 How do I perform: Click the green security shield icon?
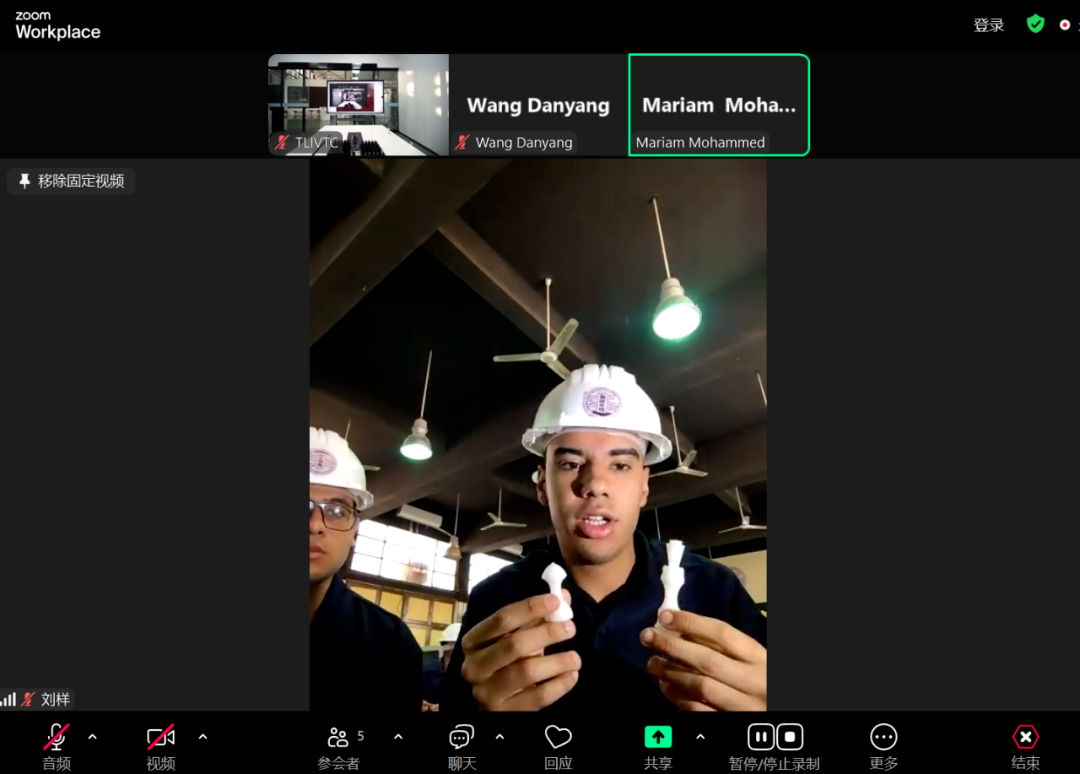1036,24
